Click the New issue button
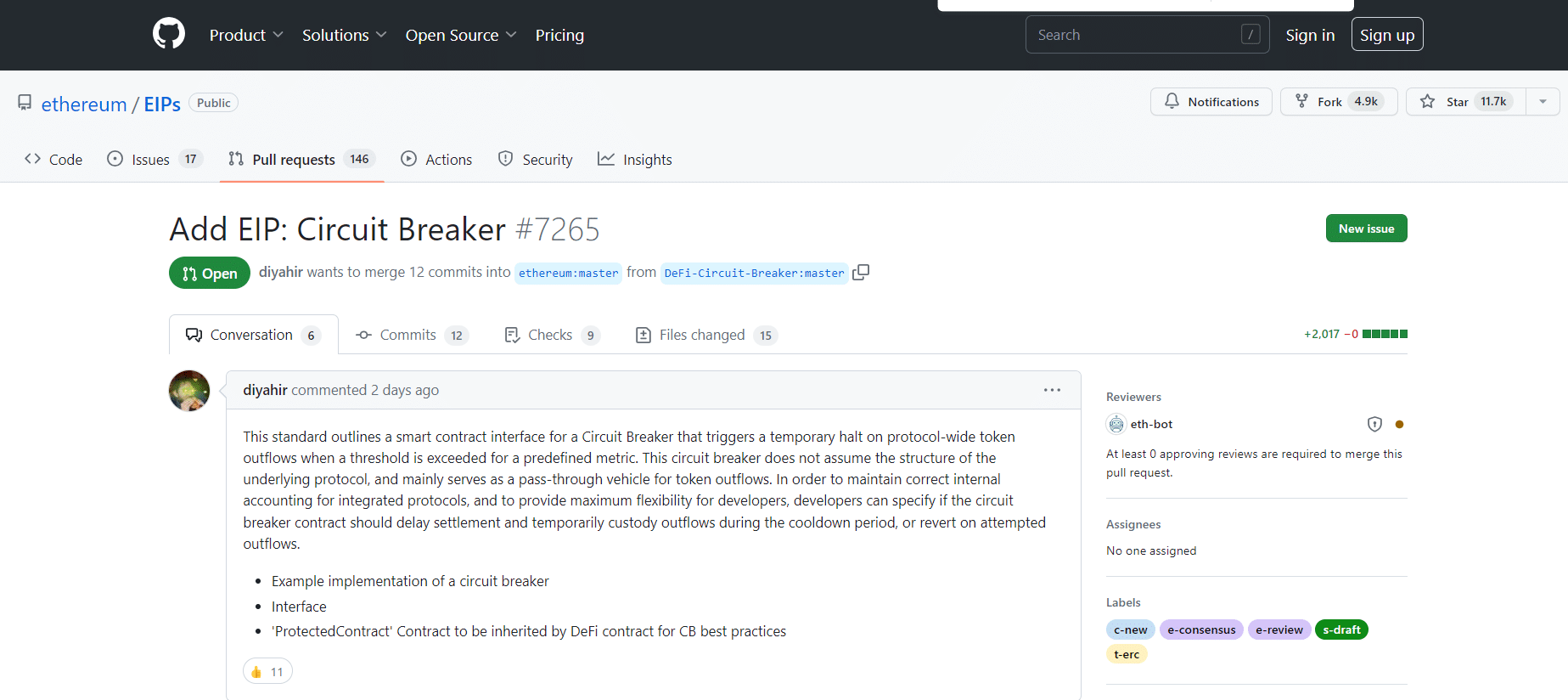 1366,229
